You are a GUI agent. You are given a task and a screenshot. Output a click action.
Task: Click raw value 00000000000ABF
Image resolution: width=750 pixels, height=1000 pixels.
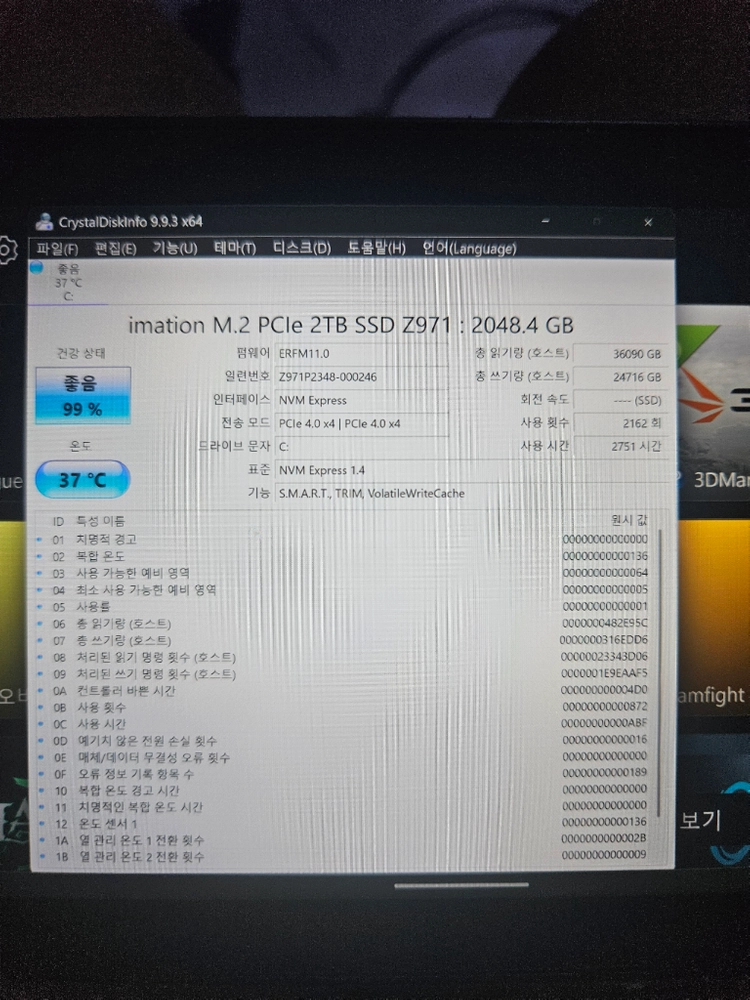pyautogui.click(x=604, y=723)
